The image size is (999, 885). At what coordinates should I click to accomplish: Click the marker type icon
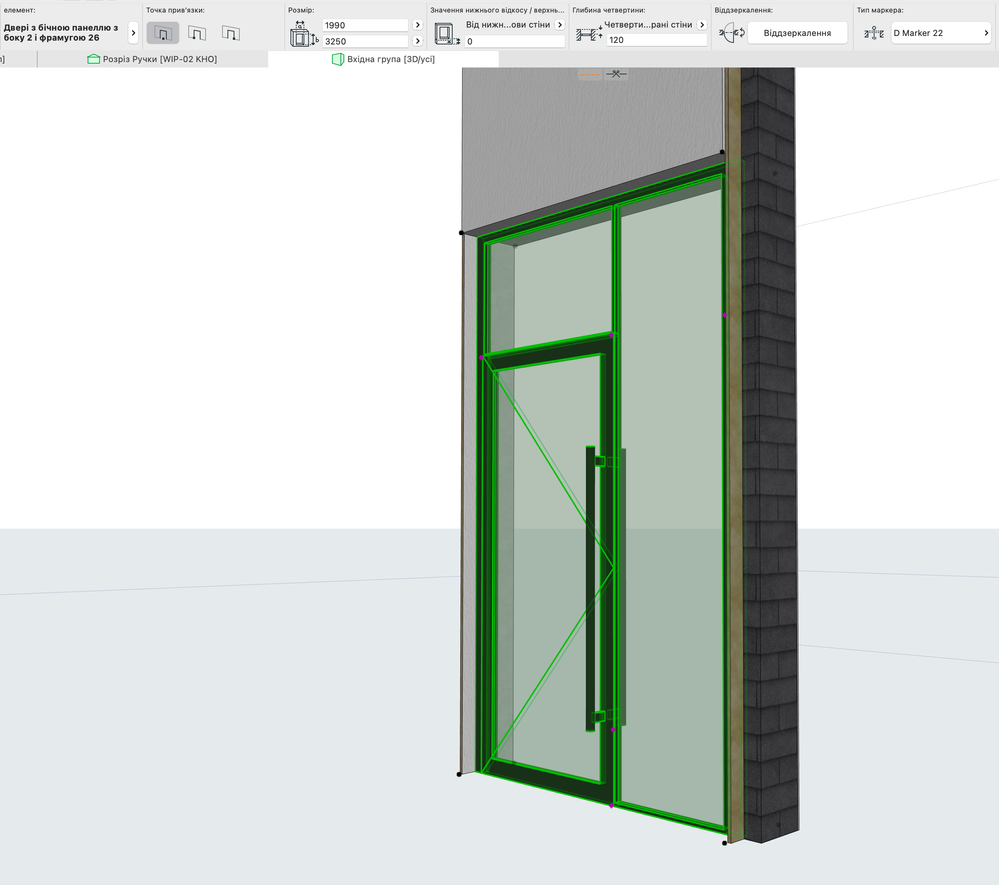874,33
